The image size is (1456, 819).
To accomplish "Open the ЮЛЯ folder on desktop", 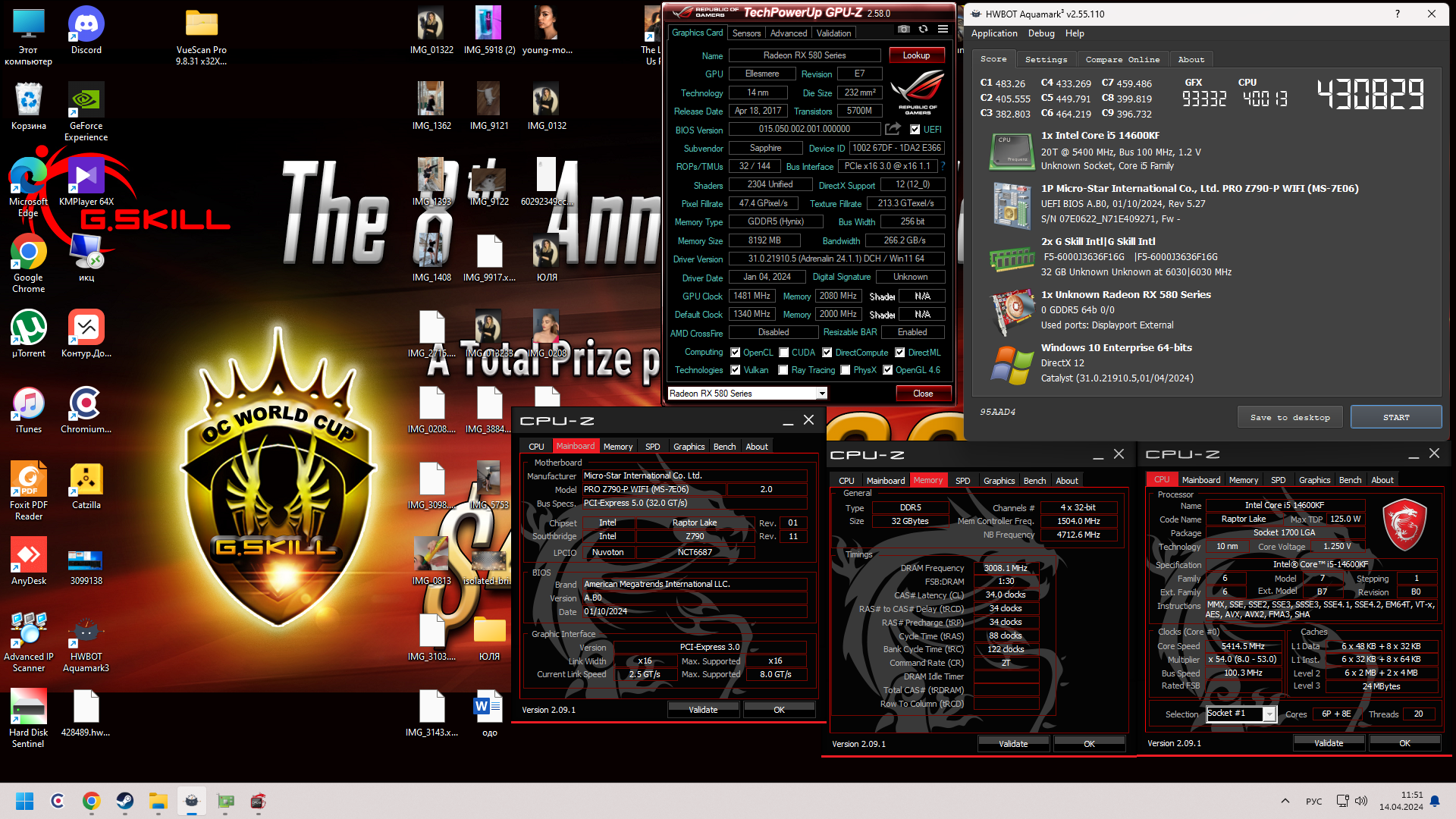I will (490, 637).
